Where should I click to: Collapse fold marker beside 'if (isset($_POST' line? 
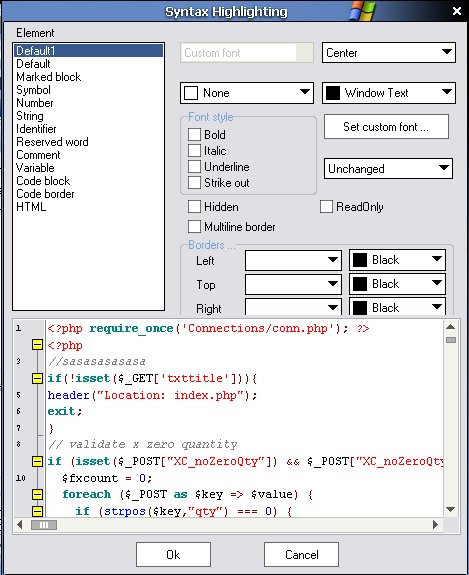pos(37,461)
